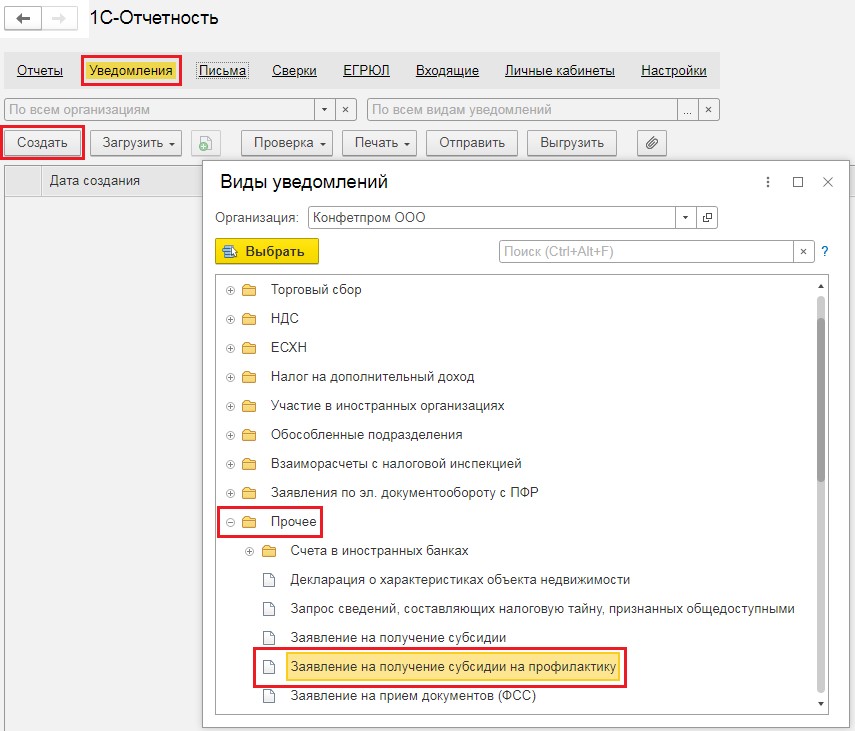Expand Налог на дополнительный доход folder
This screenshot has width=855, height=731.
click(230, 377)
